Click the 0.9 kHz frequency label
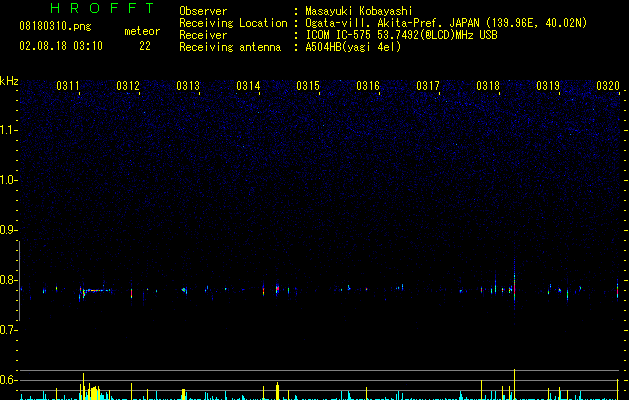The image size is (629, 400). [x=8, y=230]
